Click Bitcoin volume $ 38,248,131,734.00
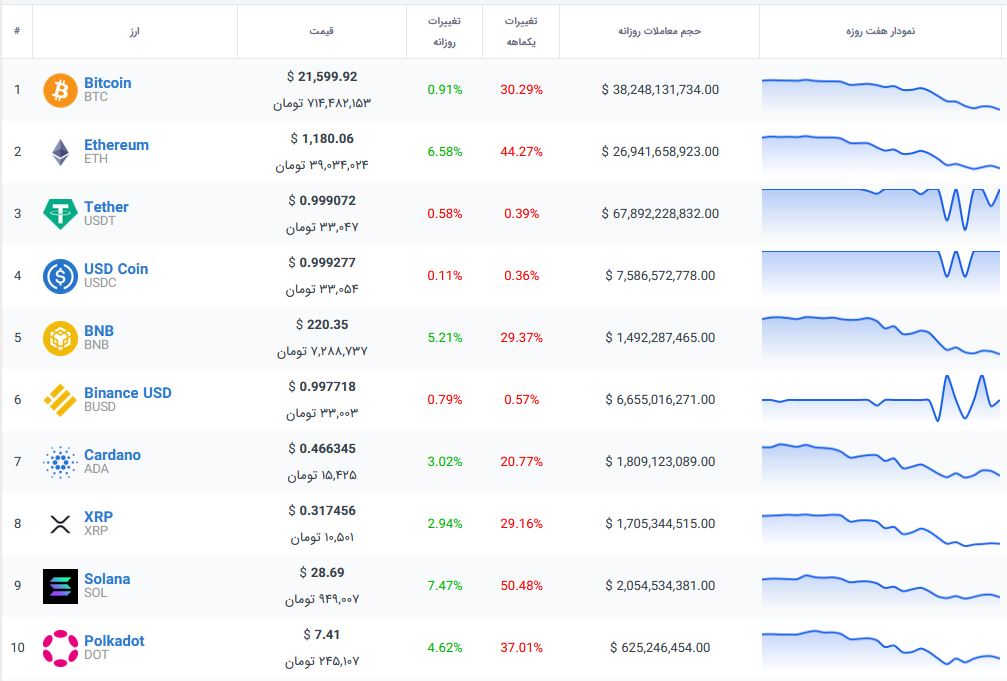The height and width of the screenshot is (681, 1007). click(660, 90)
